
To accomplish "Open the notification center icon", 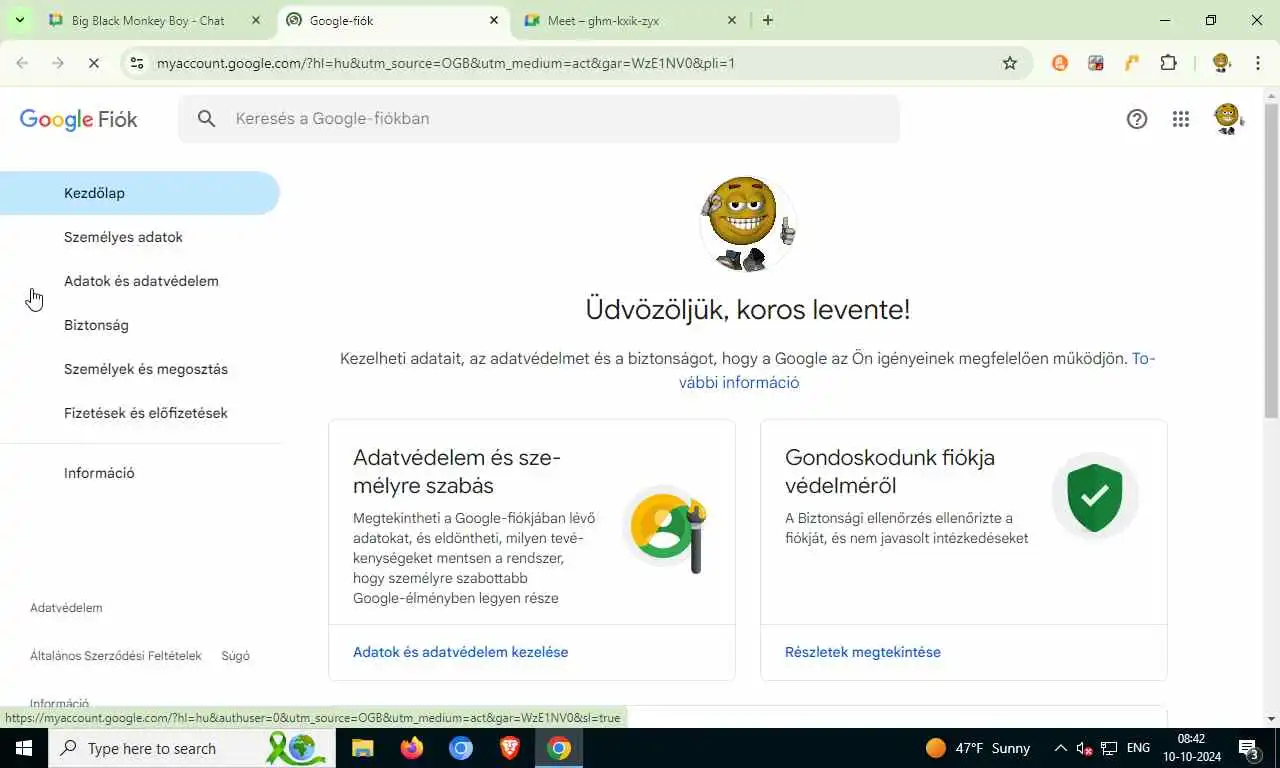I will coord(1249,748).
